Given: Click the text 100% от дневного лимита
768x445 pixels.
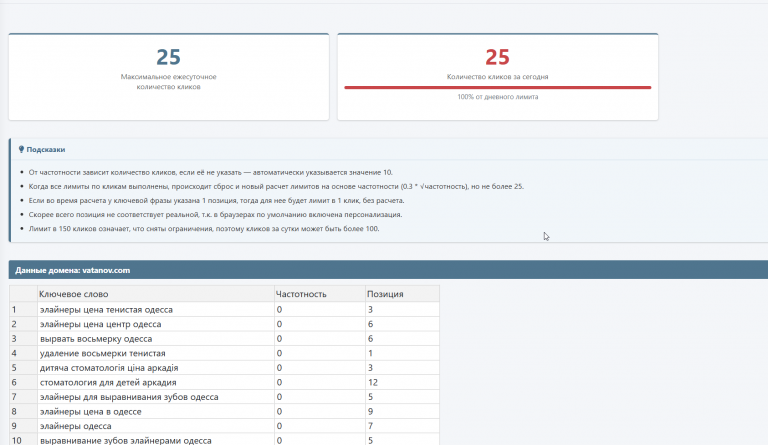Looking at the screenshot, I should (x=498, y=97).
